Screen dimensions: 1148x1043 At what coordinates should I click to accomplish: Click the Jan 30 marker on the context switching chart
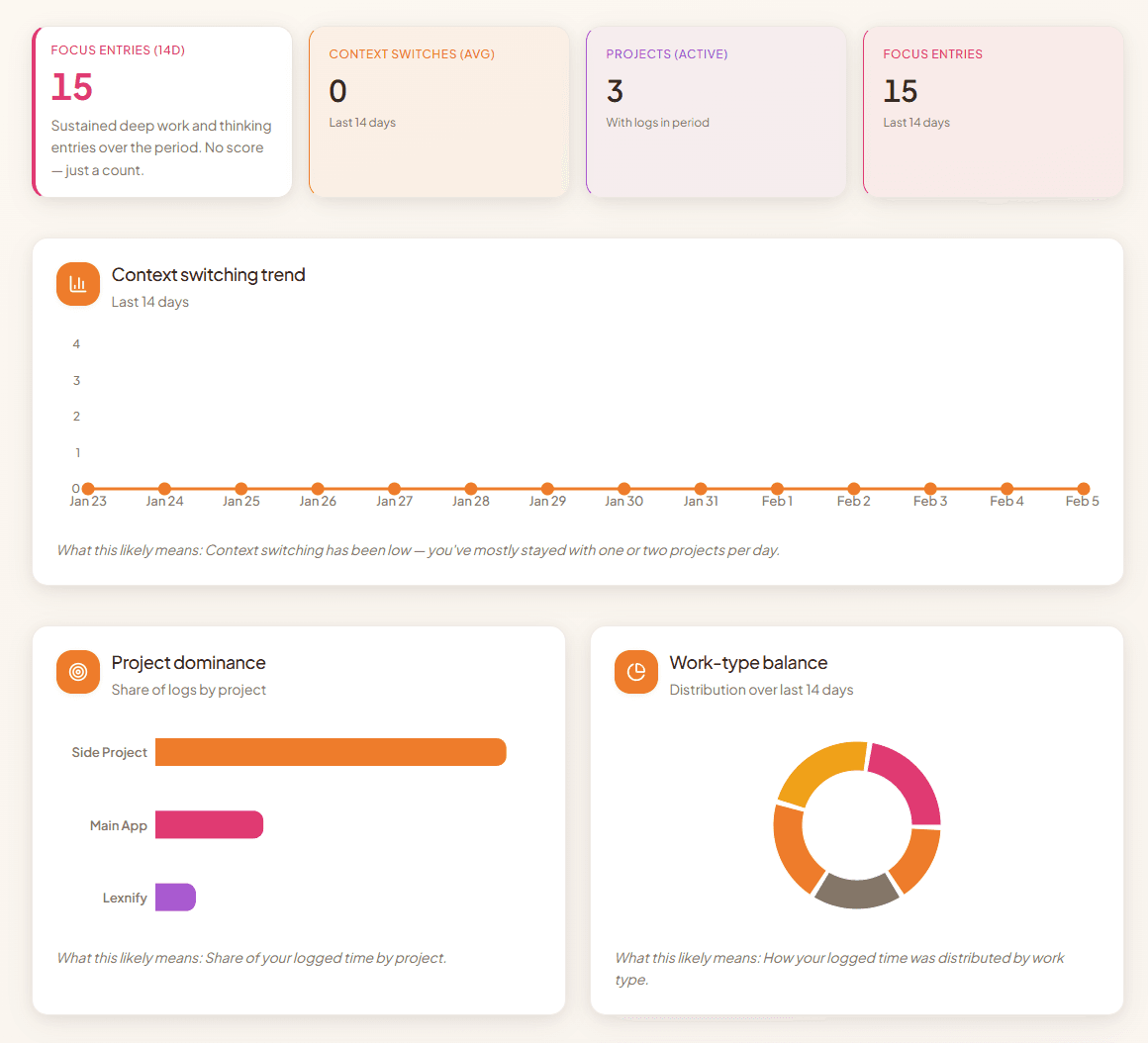(623, 487)
